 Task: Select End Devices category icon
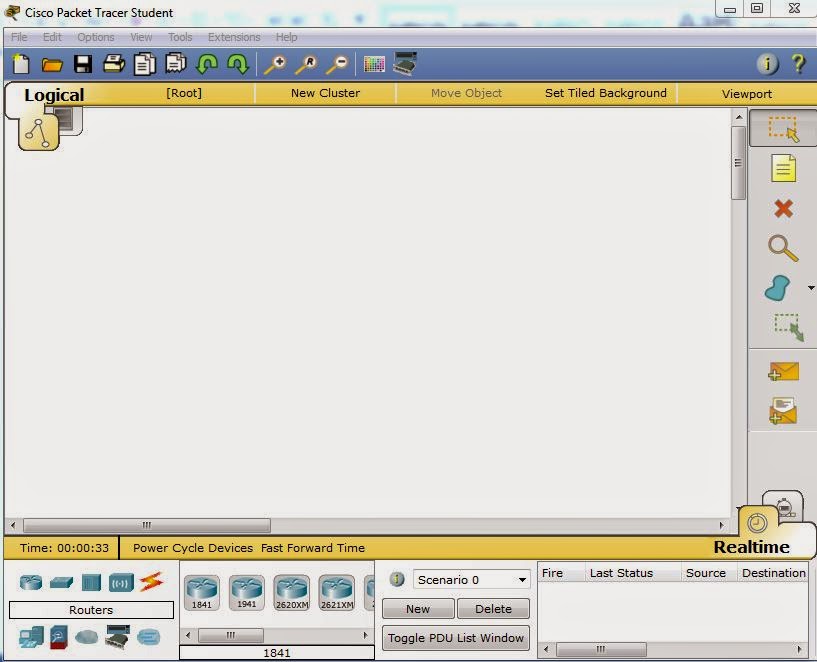point(31,637)
